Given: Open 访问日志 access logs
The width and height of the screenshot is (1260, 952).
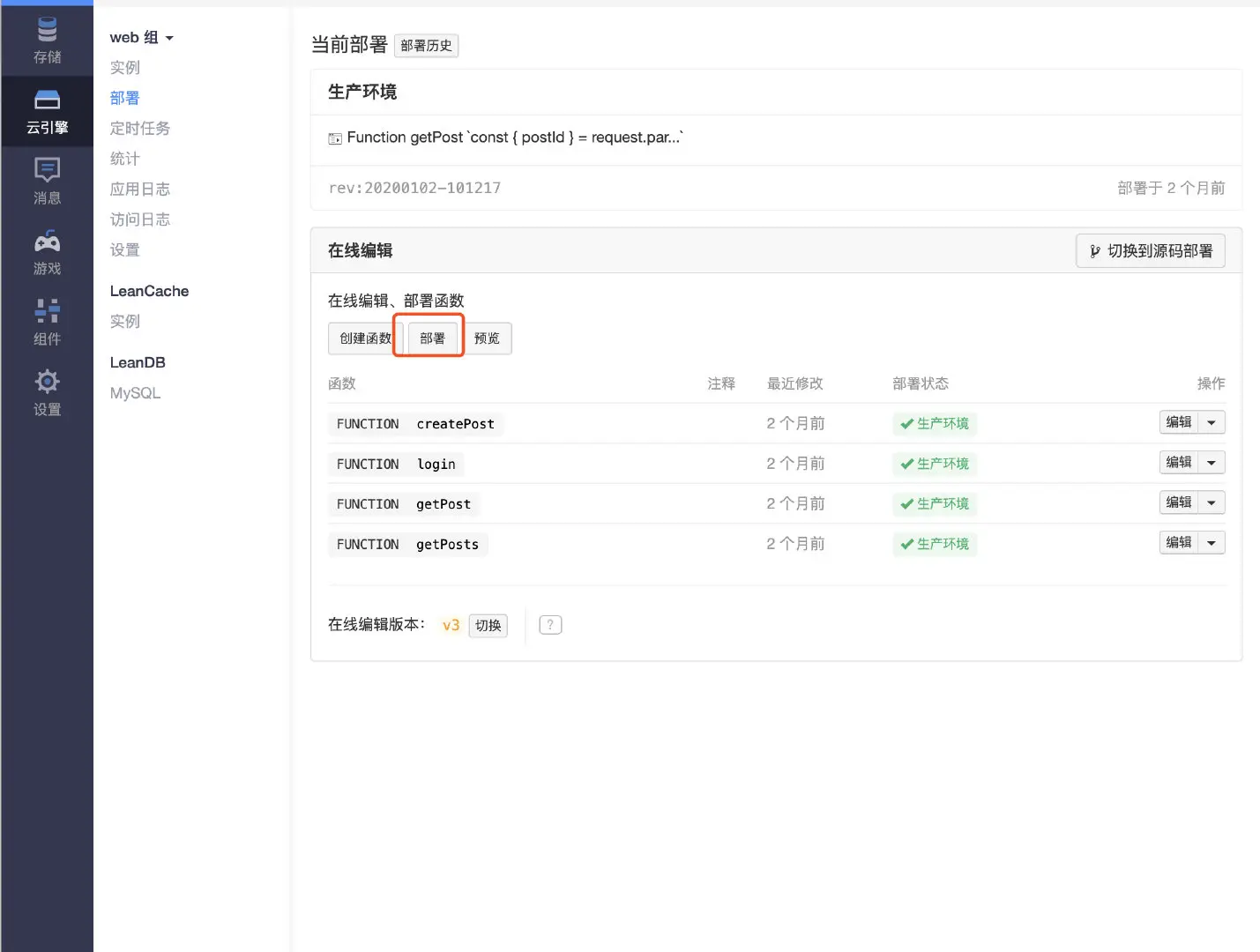Looking at the screenshot, I should click(x=140, y=219).
